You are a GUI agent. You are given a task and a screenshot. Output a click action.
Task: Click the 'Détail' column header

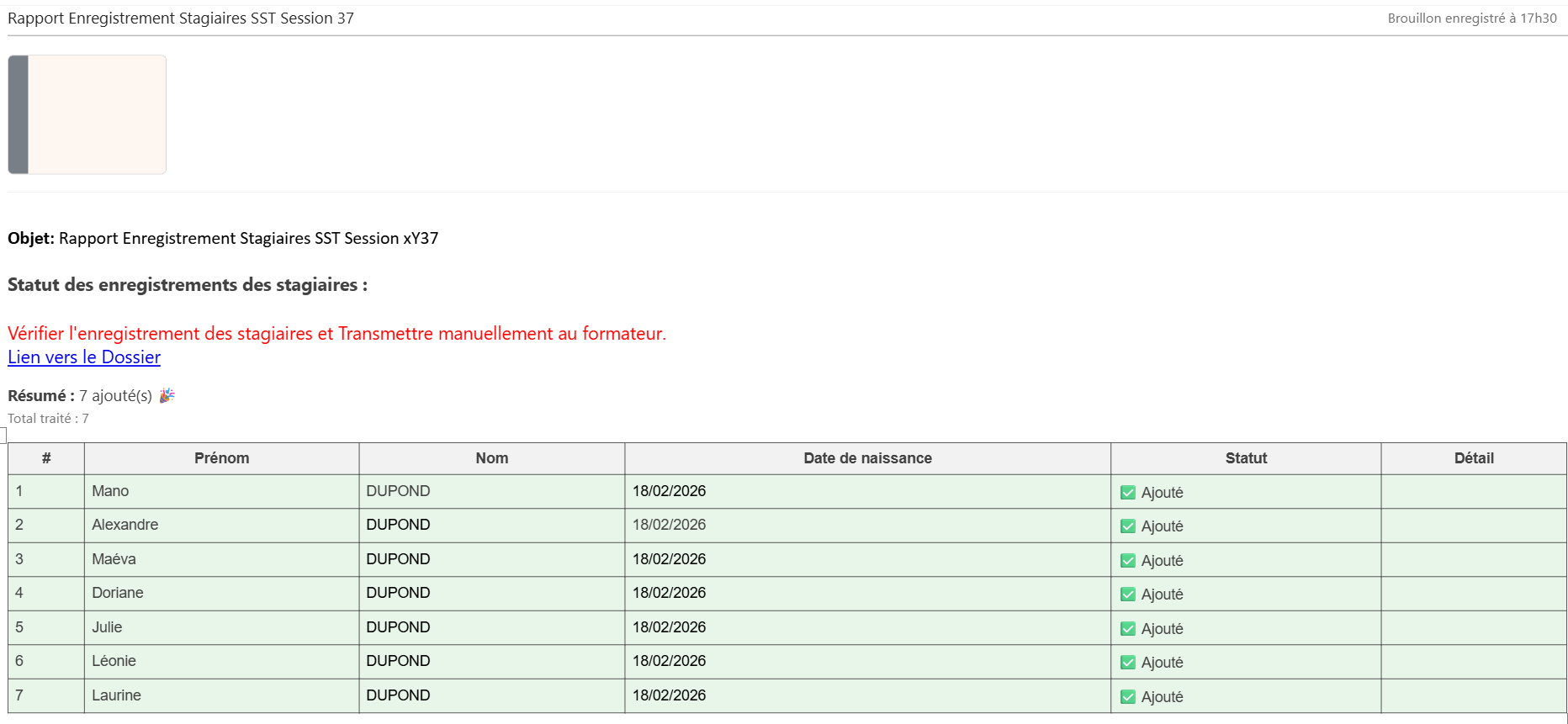1474,458
